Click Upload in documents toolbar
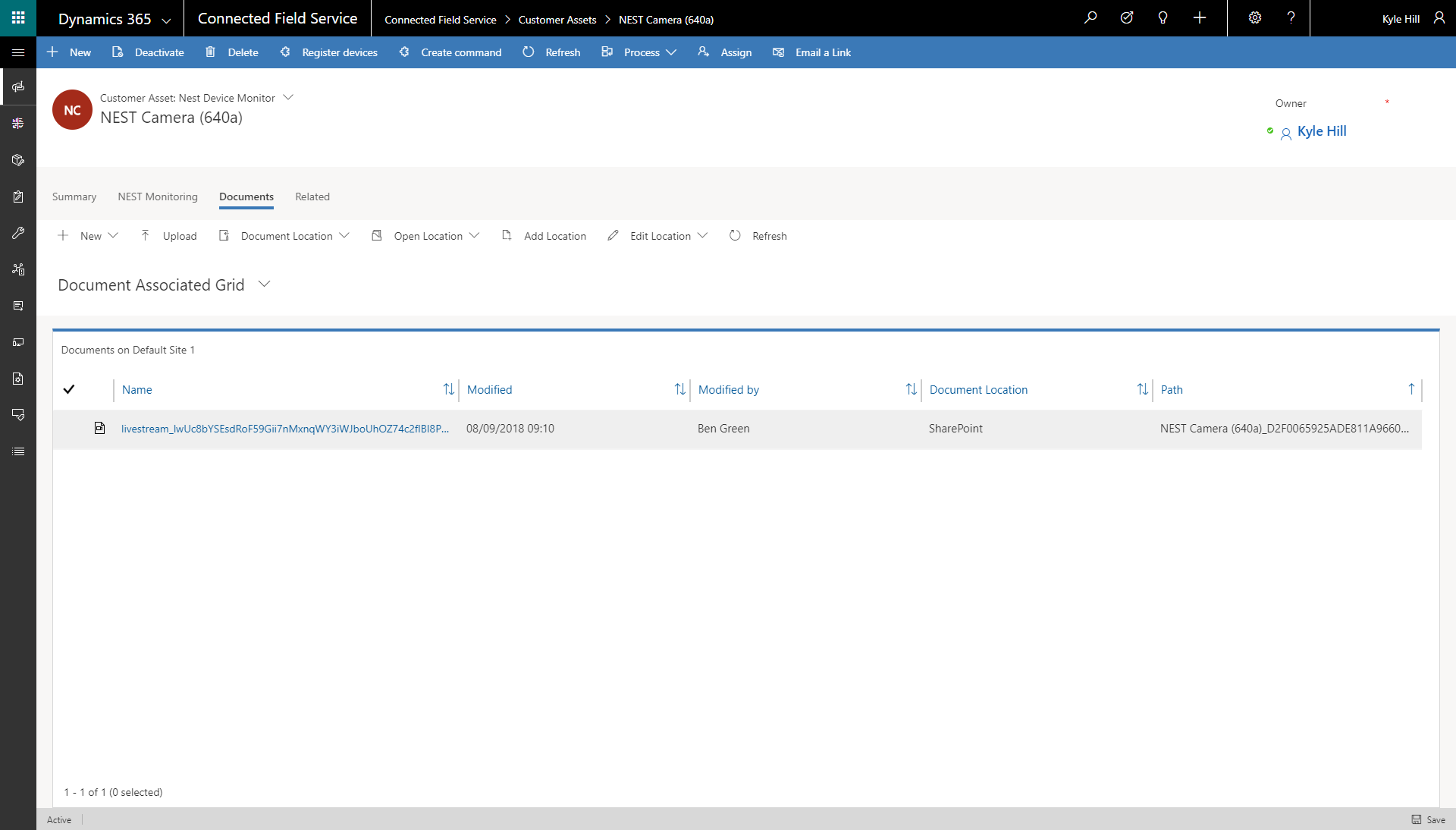 click(x=168, y=236)
